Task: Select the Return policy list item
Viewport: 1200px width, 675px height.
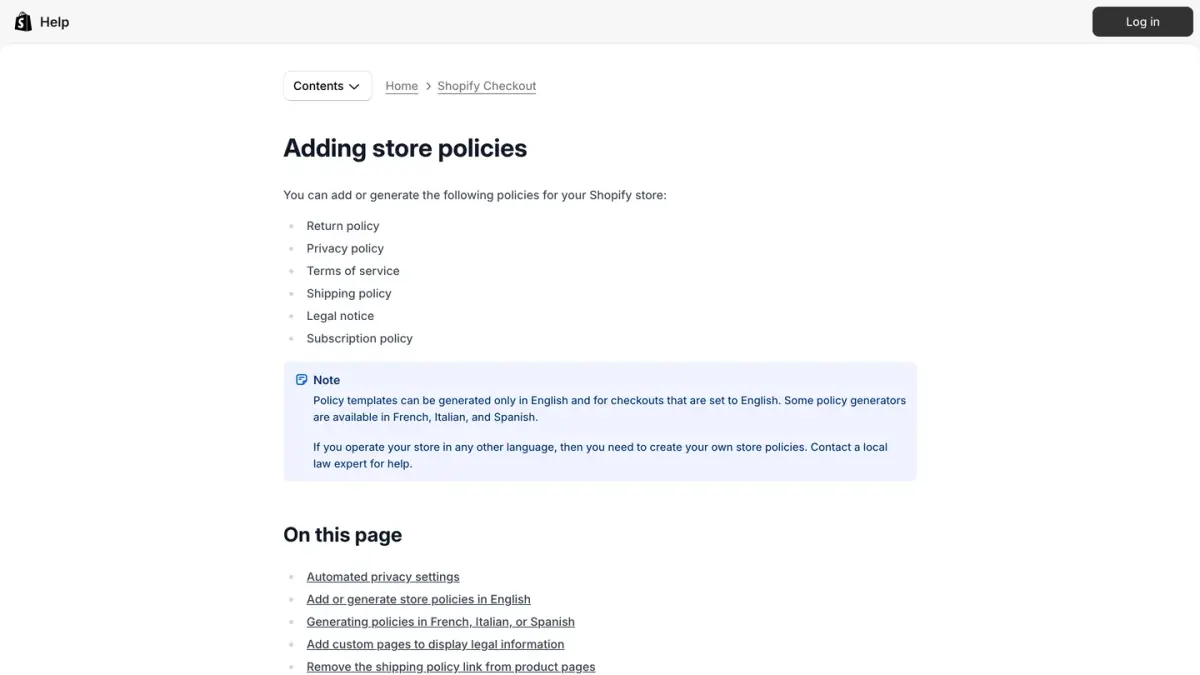Action: pyautogui.click(x=343, y=226)
